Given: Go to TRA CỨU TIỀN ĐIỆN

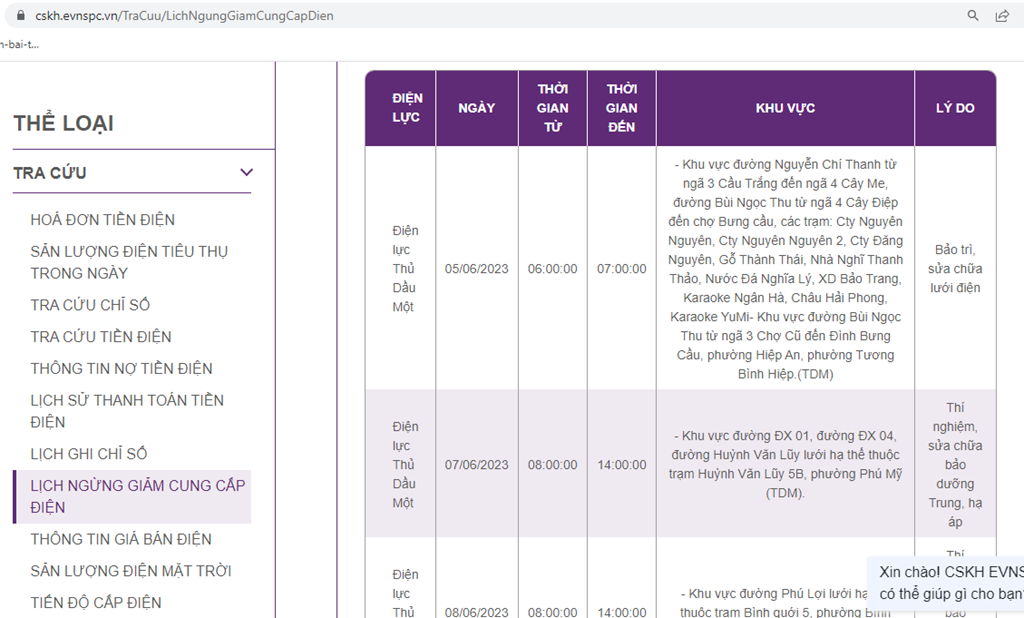Looking at the screenshot, I should point(101,336).
